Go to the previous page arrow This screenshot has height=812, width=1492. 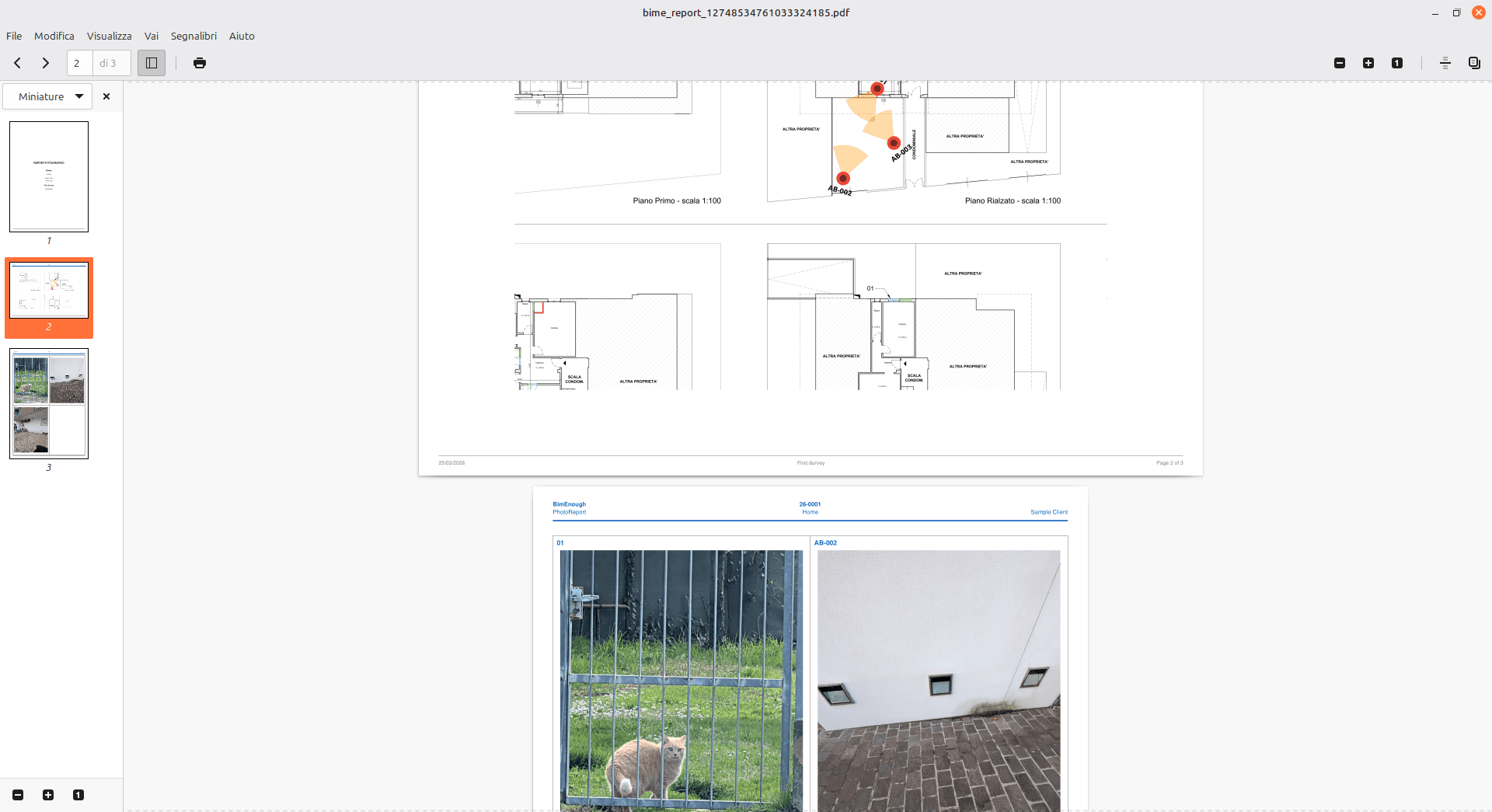(17, 63)
